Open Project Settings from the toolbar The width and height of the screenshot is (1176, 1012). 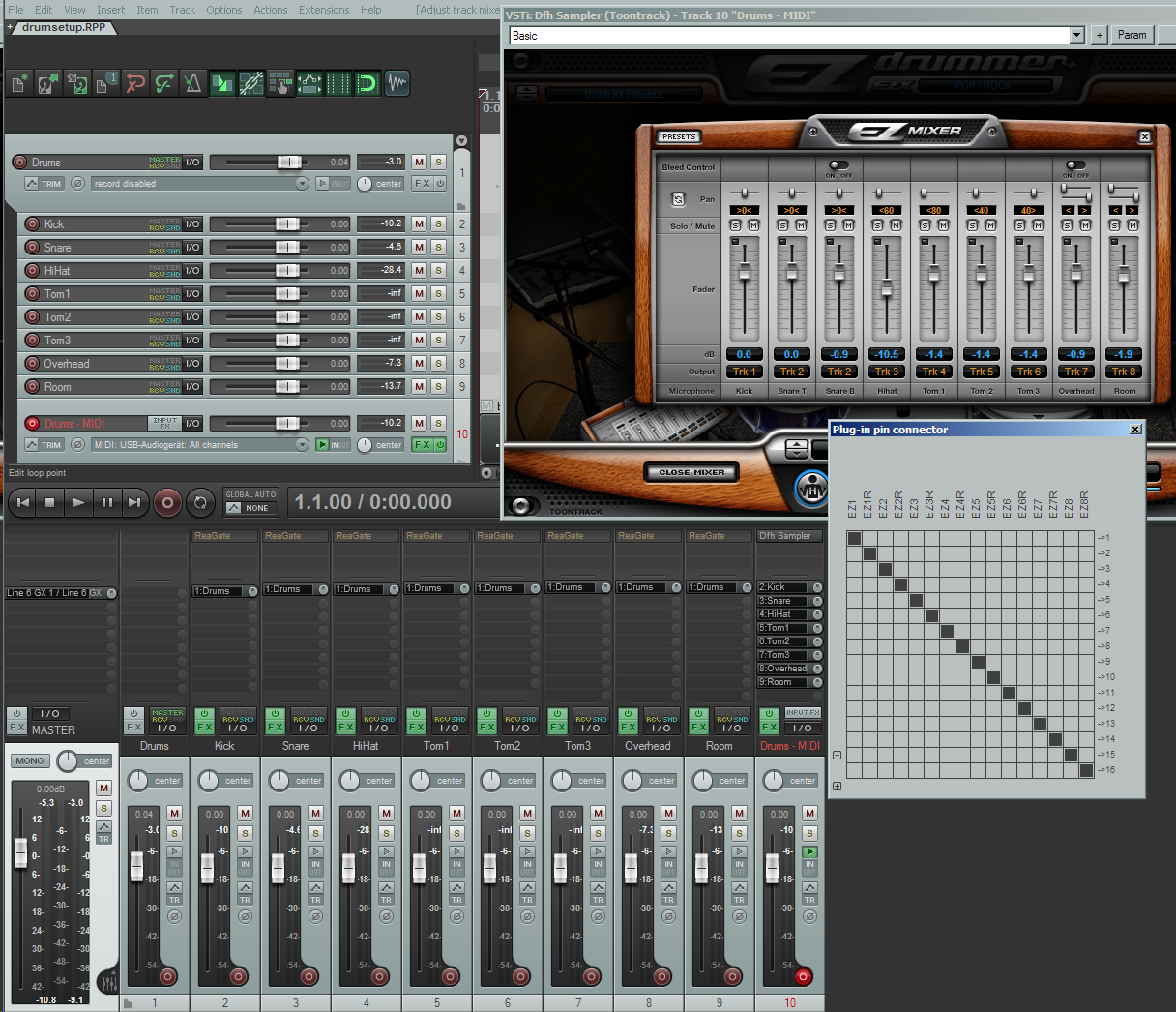pyautogui.click(x=106, y=84)
